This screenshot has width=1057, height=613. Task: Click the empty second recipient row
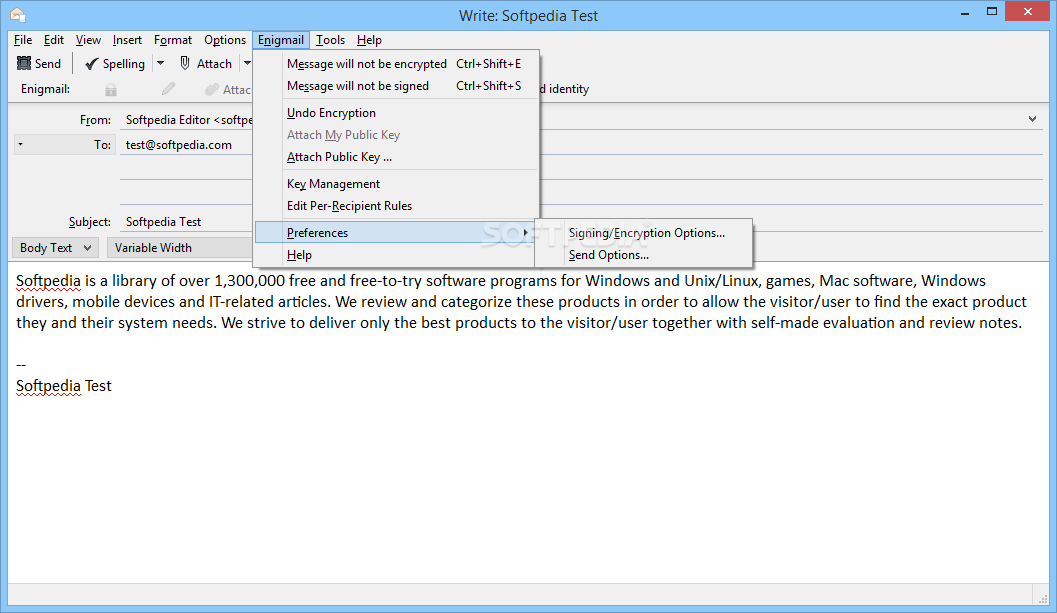click(x=186, y=170)
